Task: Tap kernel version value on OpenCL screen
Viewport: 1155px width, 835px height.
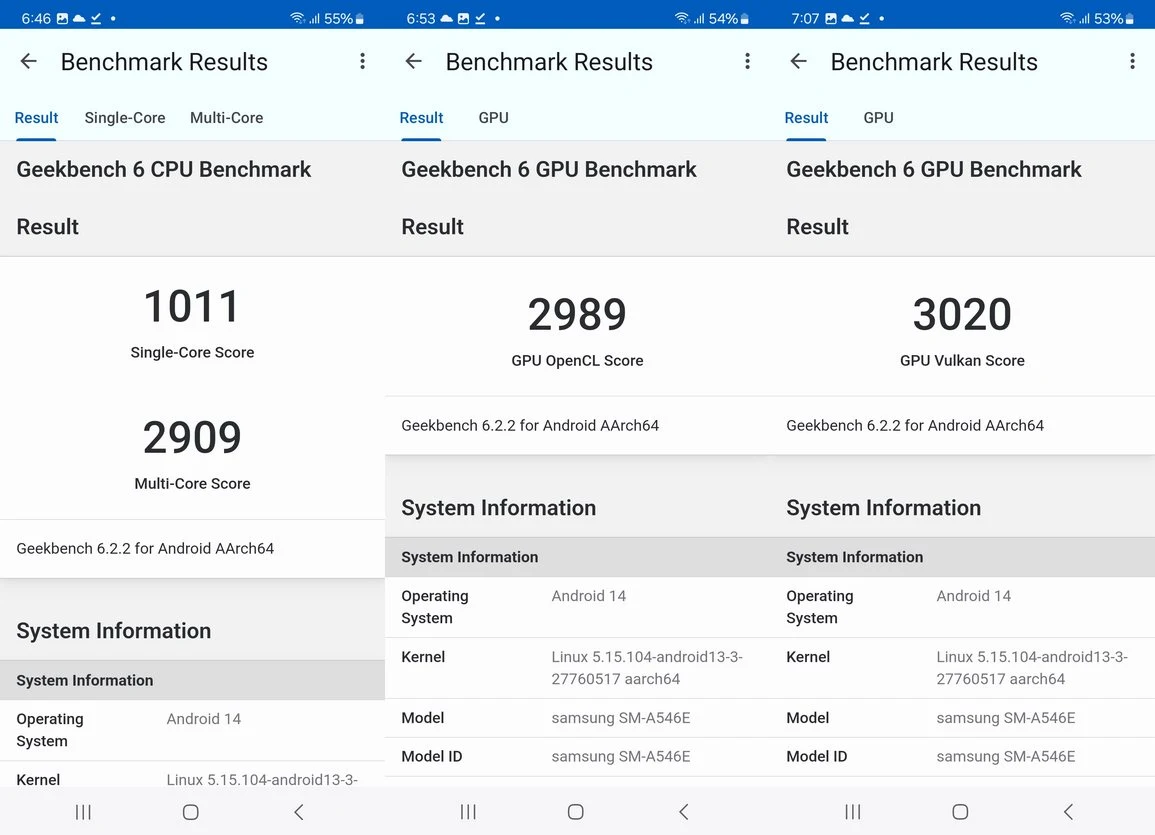Action: pos(647,668)
